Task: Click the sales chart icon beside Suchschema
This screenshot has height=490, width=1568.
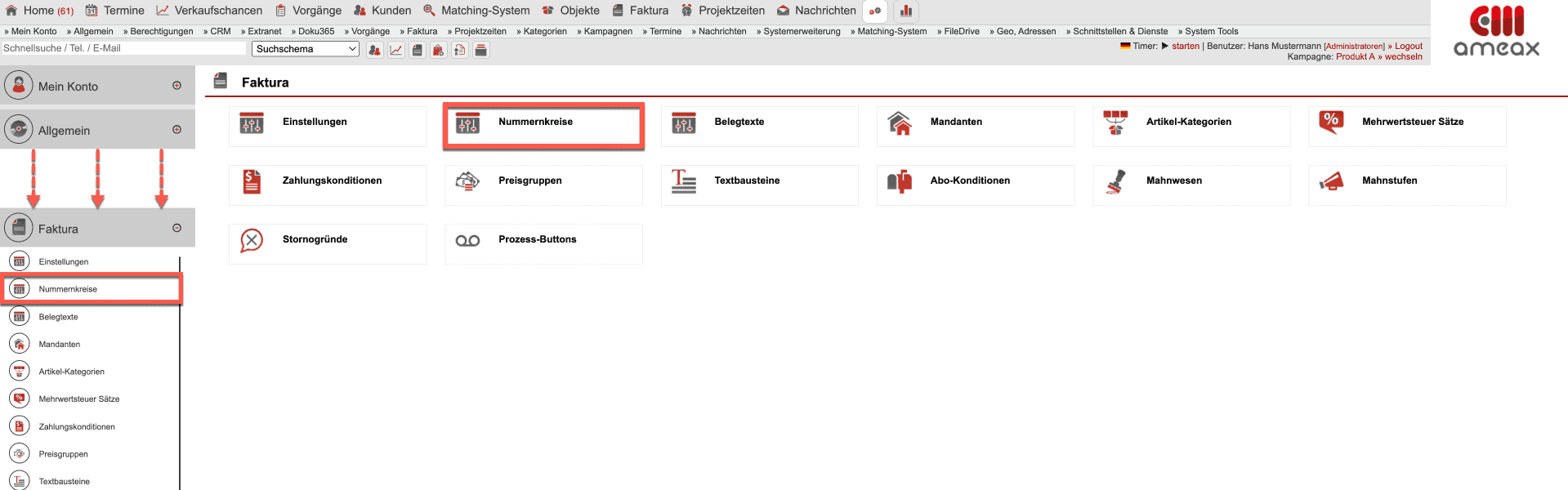Action: 396,50
